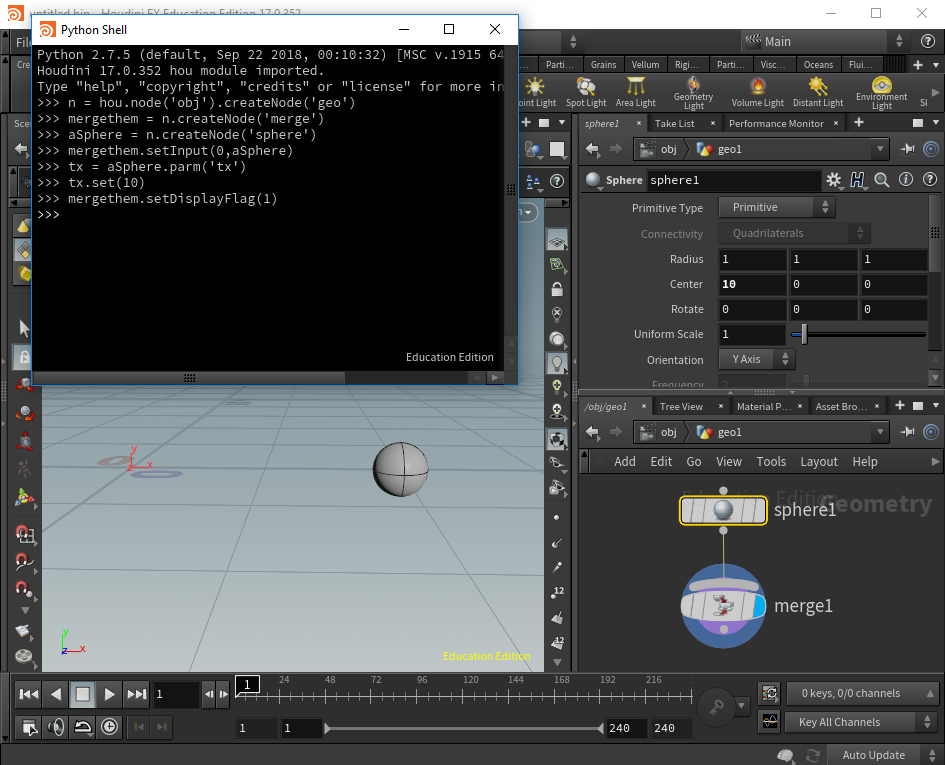The height and width of the screenshot is (765, 945).
Task: Open the Layout menu in network editor
Action: [818, 461]
